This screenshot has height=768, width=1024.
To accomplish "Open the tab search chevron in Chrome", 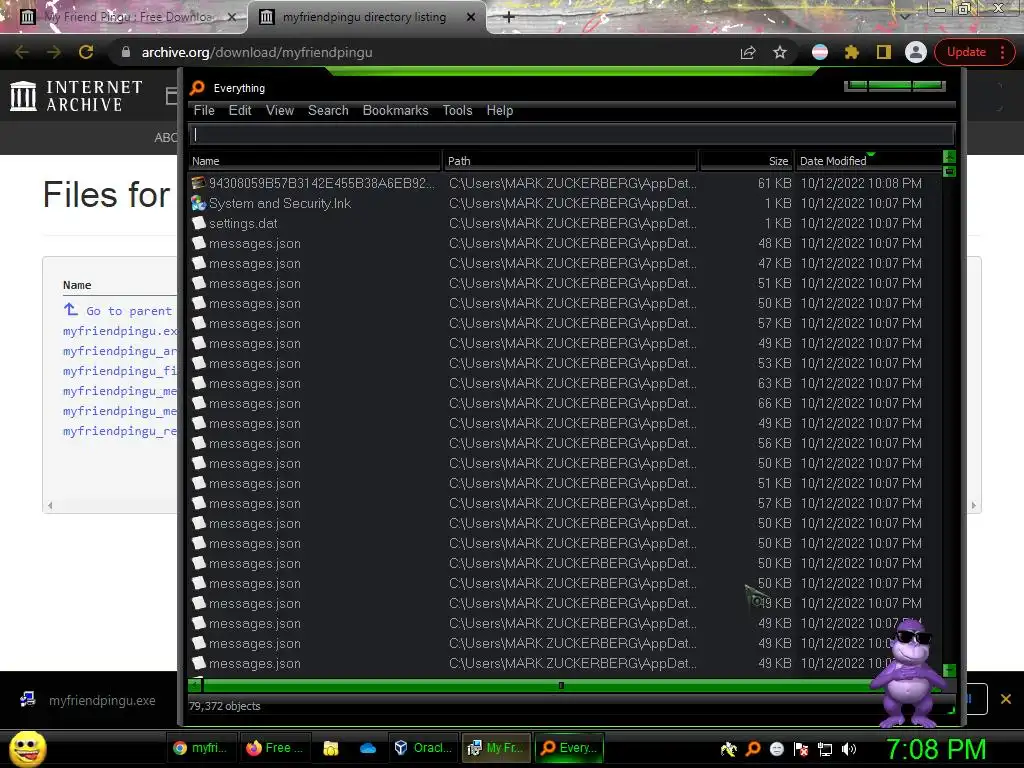I will click(905, 16).
